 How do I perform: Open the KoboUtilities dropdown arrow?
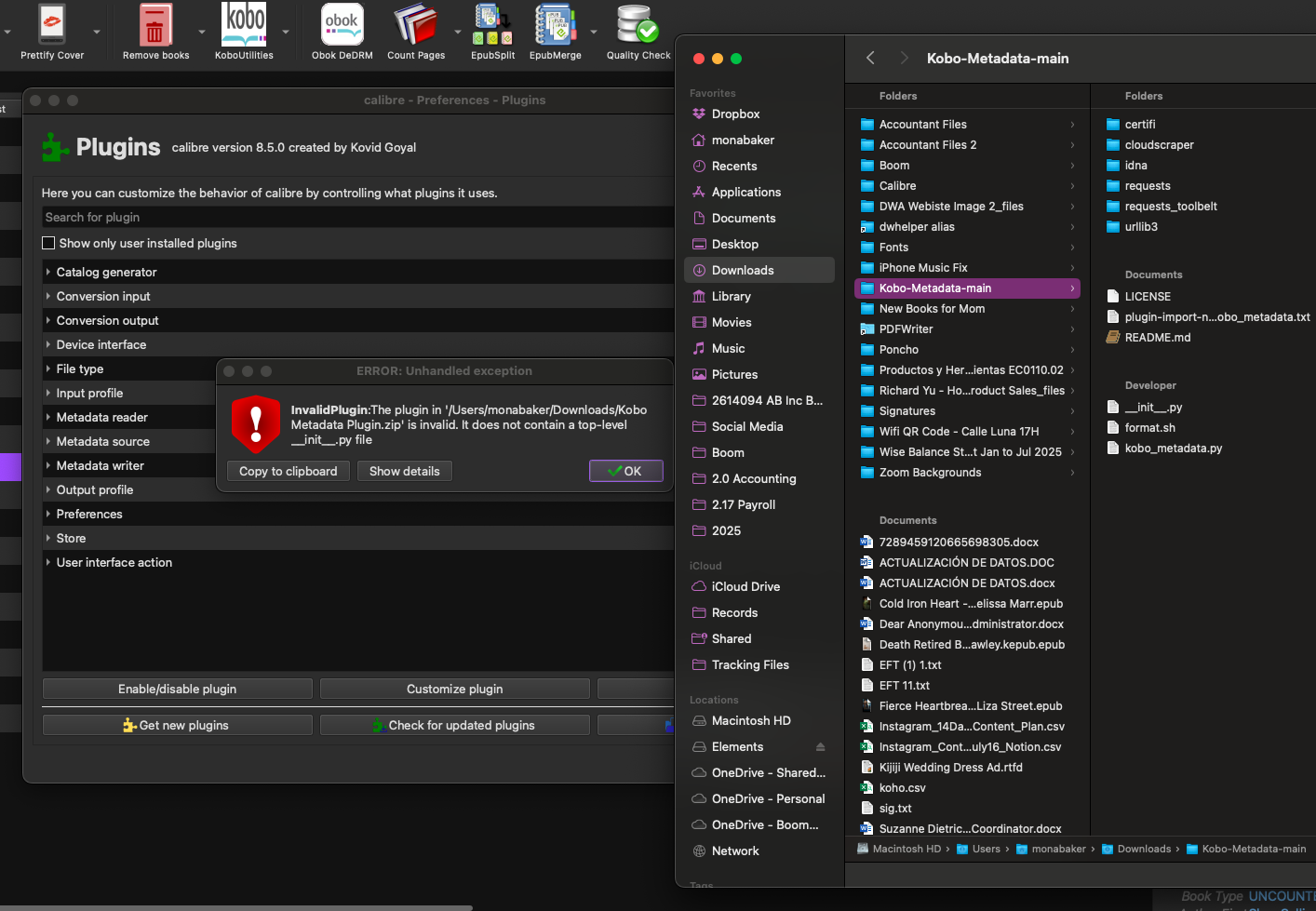pyautogui.click(x=286, y=32)
